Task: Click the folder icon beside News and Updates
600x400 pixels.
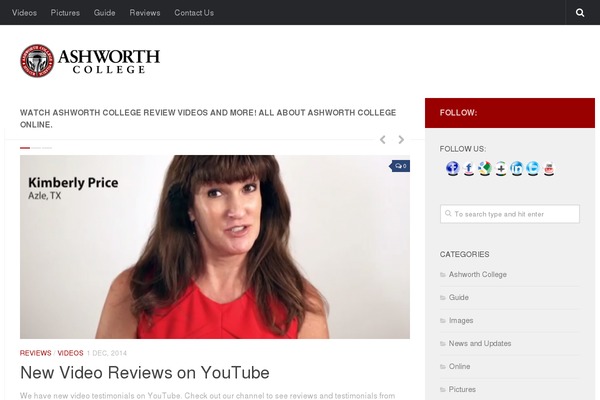Action: tap(443, 344)
